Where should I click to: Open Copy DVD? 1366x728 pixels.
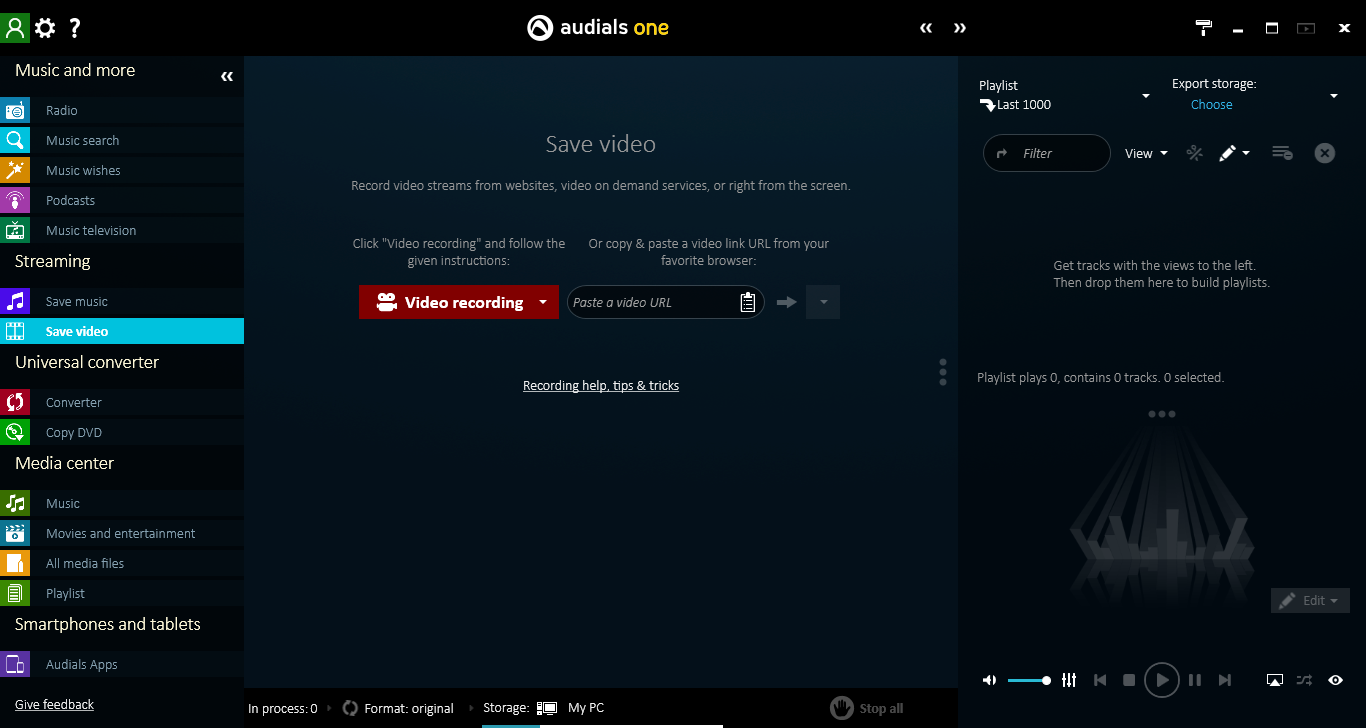click(122, 432)
